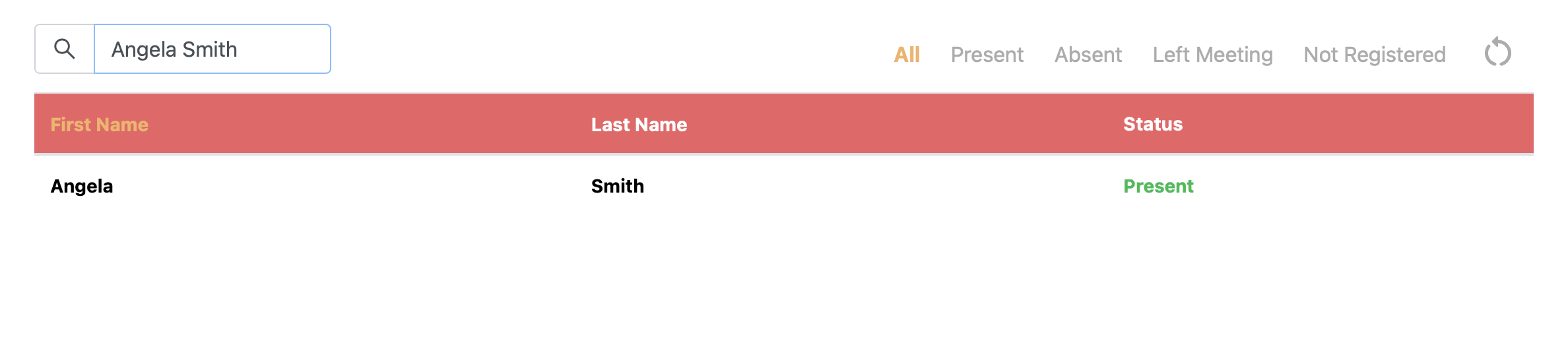Image resolution: width=1568 pixels, height=339 pixels.
Task: Click the orange highlighted All filter
Action: click(x=907, y=54)
